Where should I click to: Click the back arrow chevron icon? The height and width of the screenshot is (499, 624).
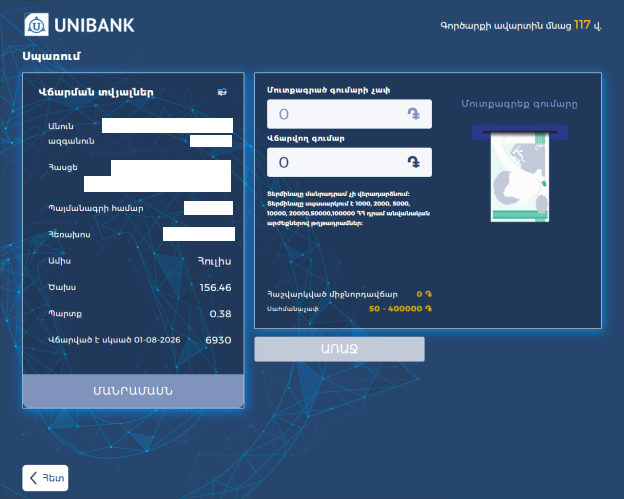[x=34, y=478]
